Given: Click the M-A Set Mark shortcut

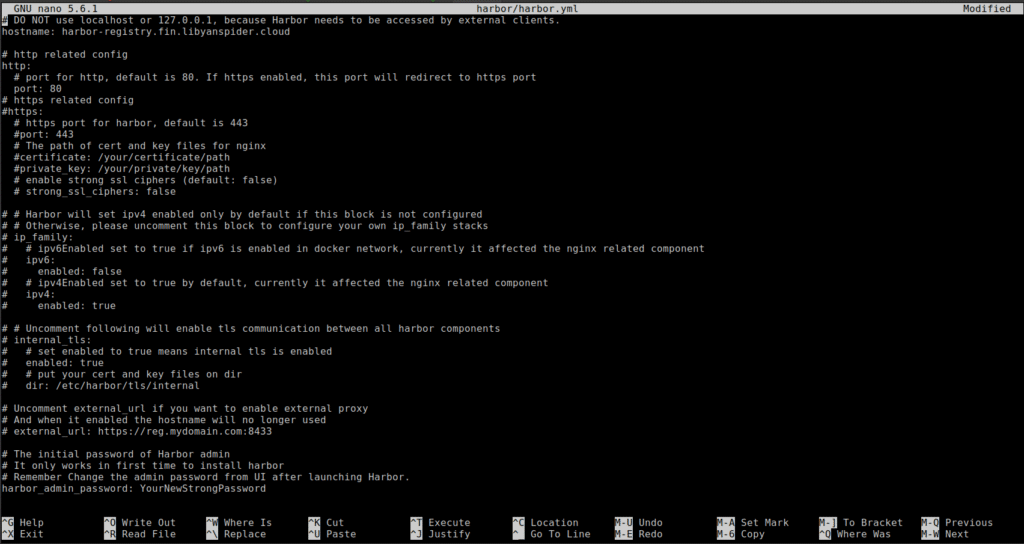Looking at the screenshot, I should pyautogui.click(x=753, y=522).
